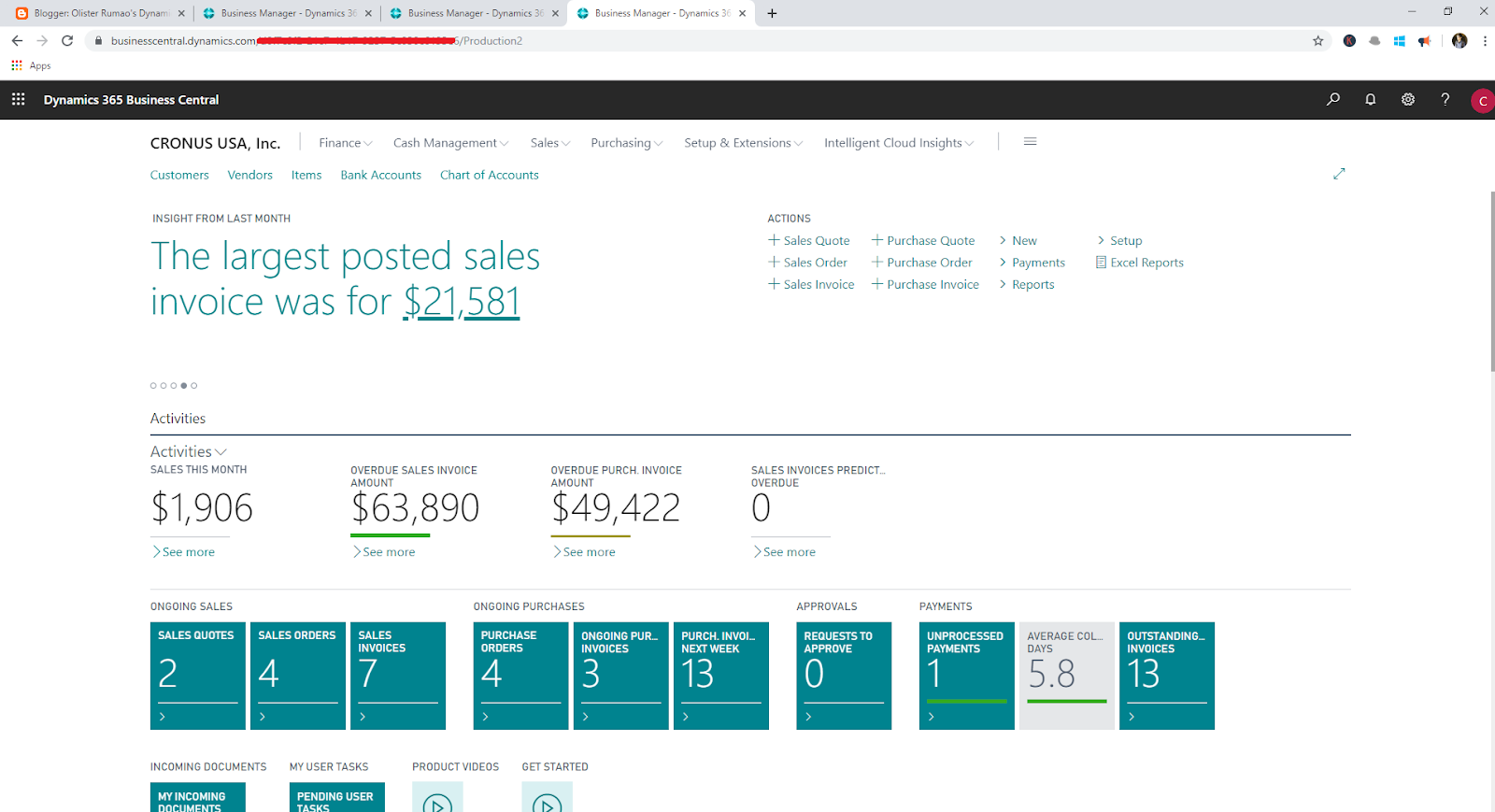Open the Sales Quotes tile
The width and height of the screenshot is (1495, 812).
tap(198, 676)
